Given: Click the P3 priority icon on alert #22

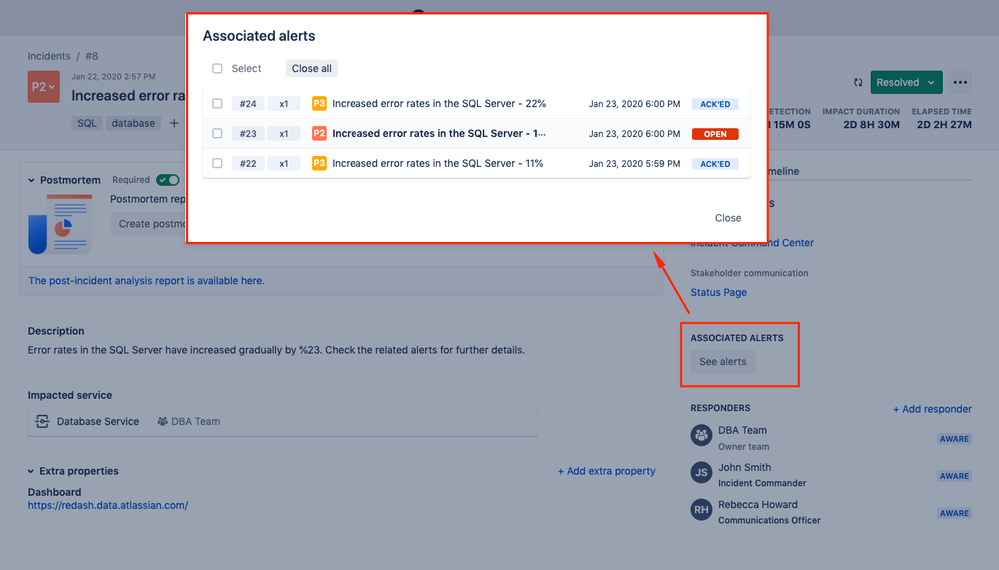Looking at the screenshot, I should click(x=319, y=163).
